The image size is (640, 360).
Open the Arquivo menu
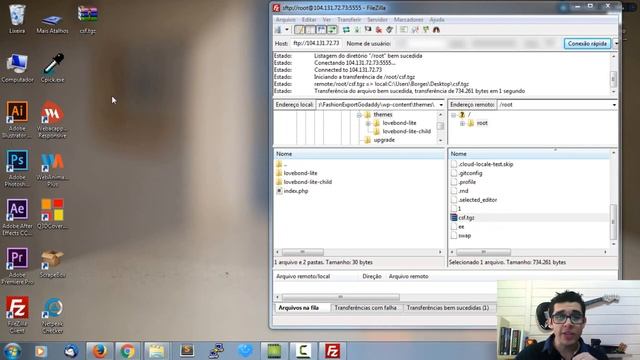[285, 20]
